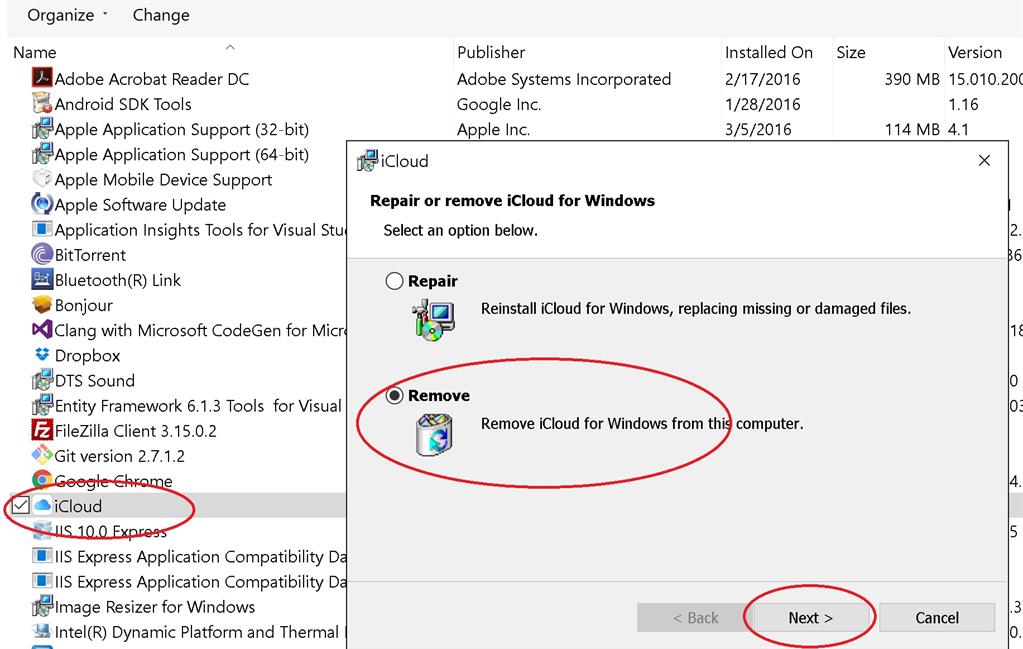This screenshot has height=649, width=1023.
Task: Click the FileZilla Client icon
Action: click(x=42, y=431)
